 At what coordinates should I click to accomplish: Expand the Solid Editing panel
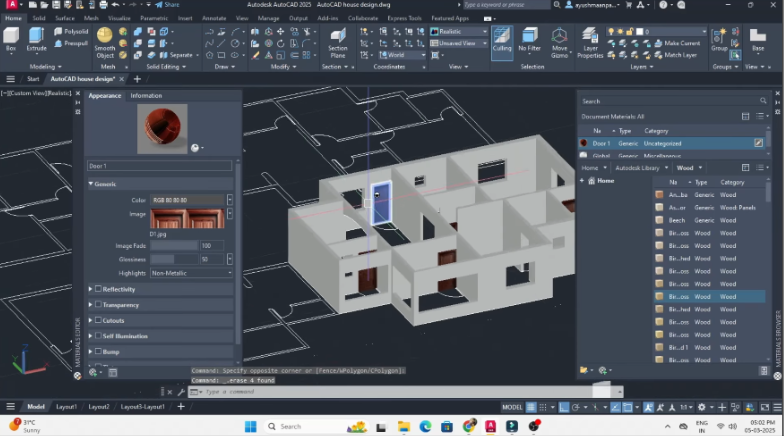point(166,66)
